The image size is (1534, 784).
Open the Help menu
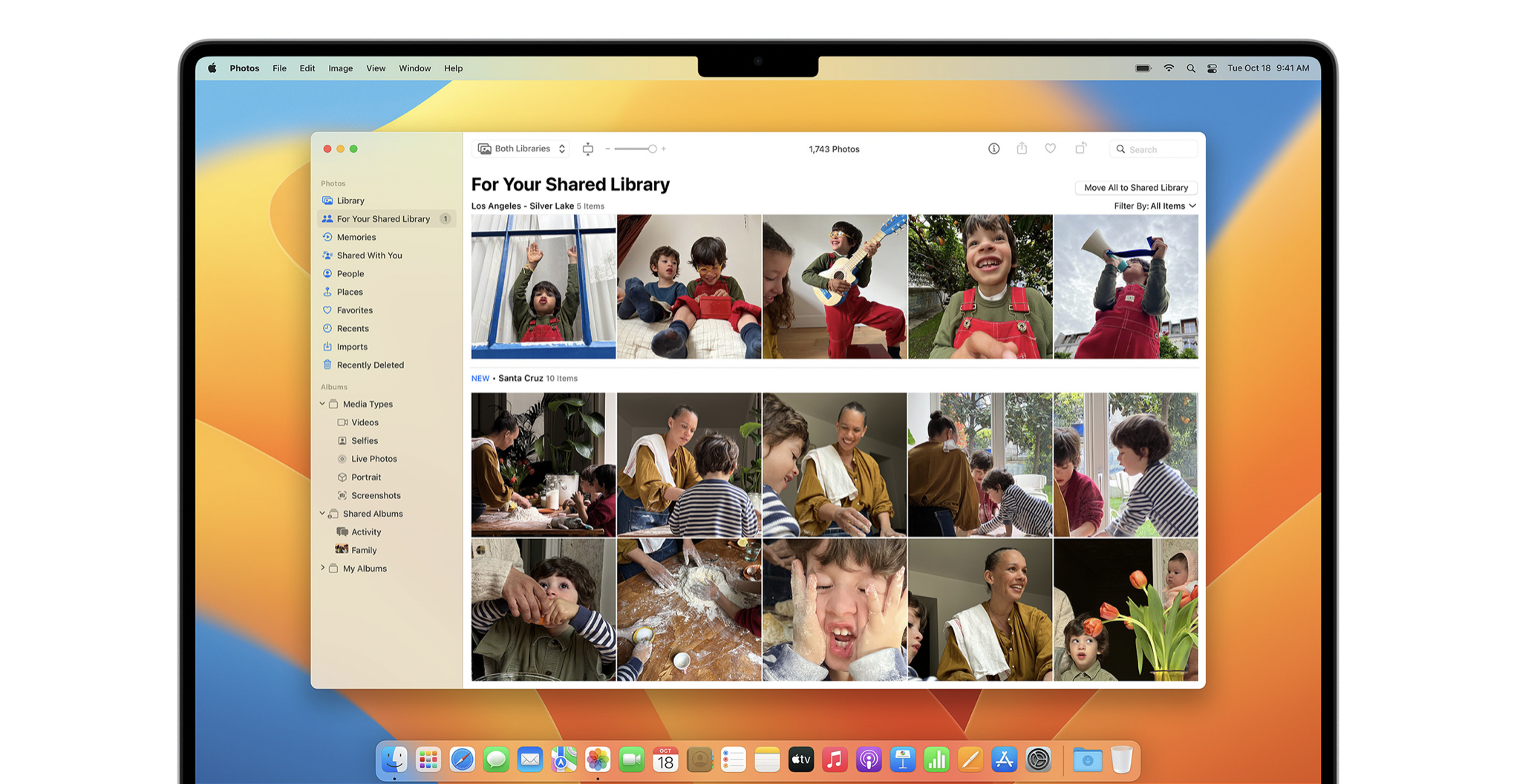pos(453,68)
